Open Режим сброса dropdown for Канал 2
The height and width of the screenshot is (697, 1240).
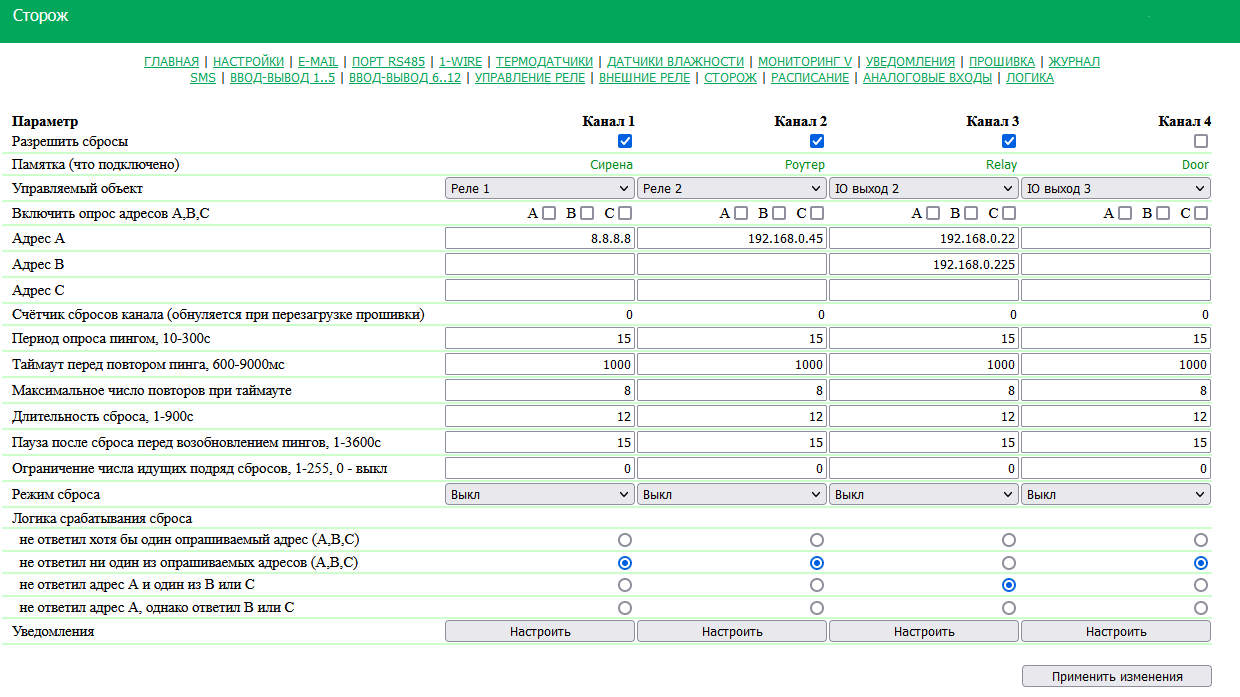731,494
